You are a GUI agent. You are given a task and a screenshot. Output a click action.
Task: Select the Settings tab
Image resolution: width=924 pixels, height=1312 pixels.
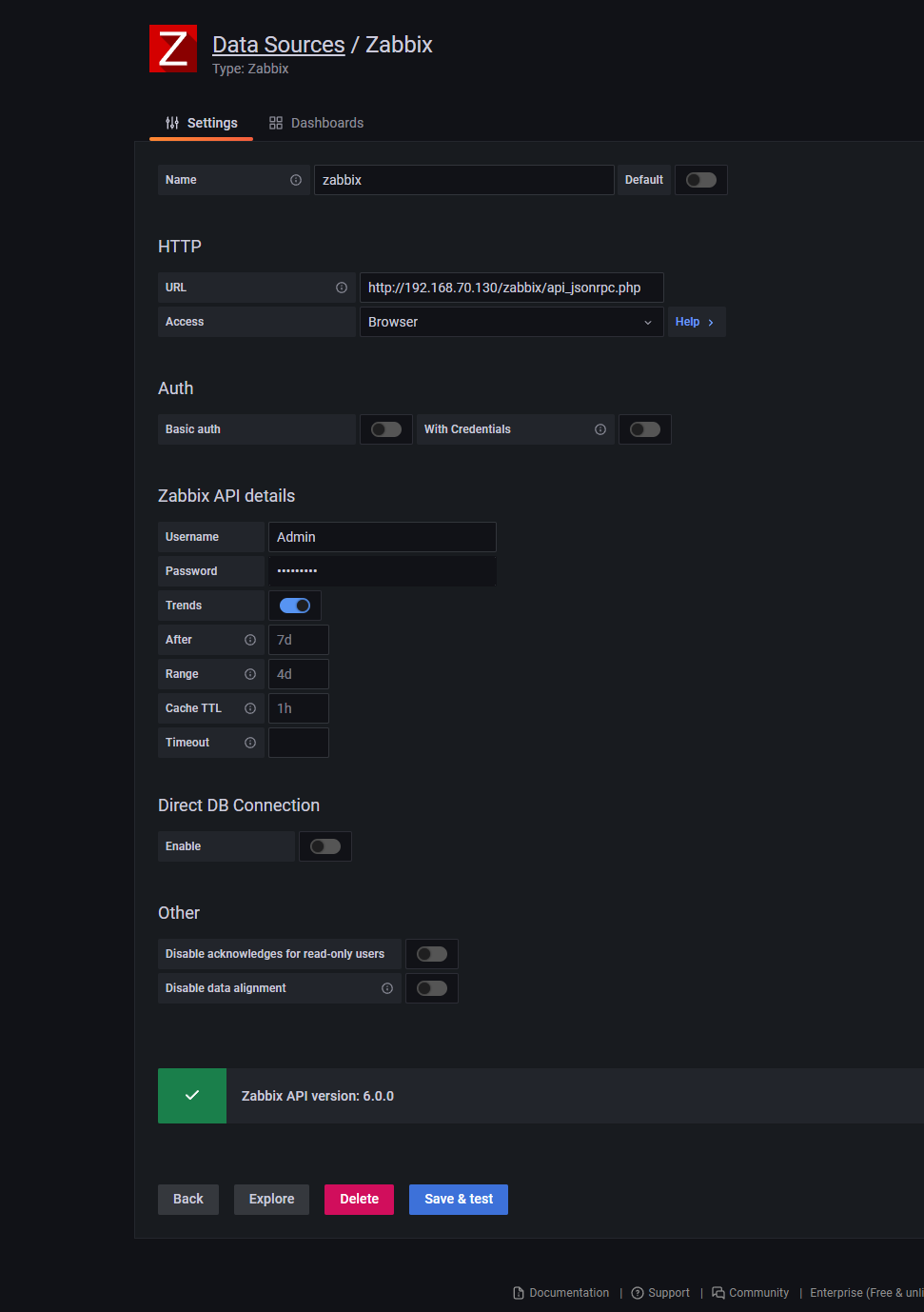[x=202, y=123]
